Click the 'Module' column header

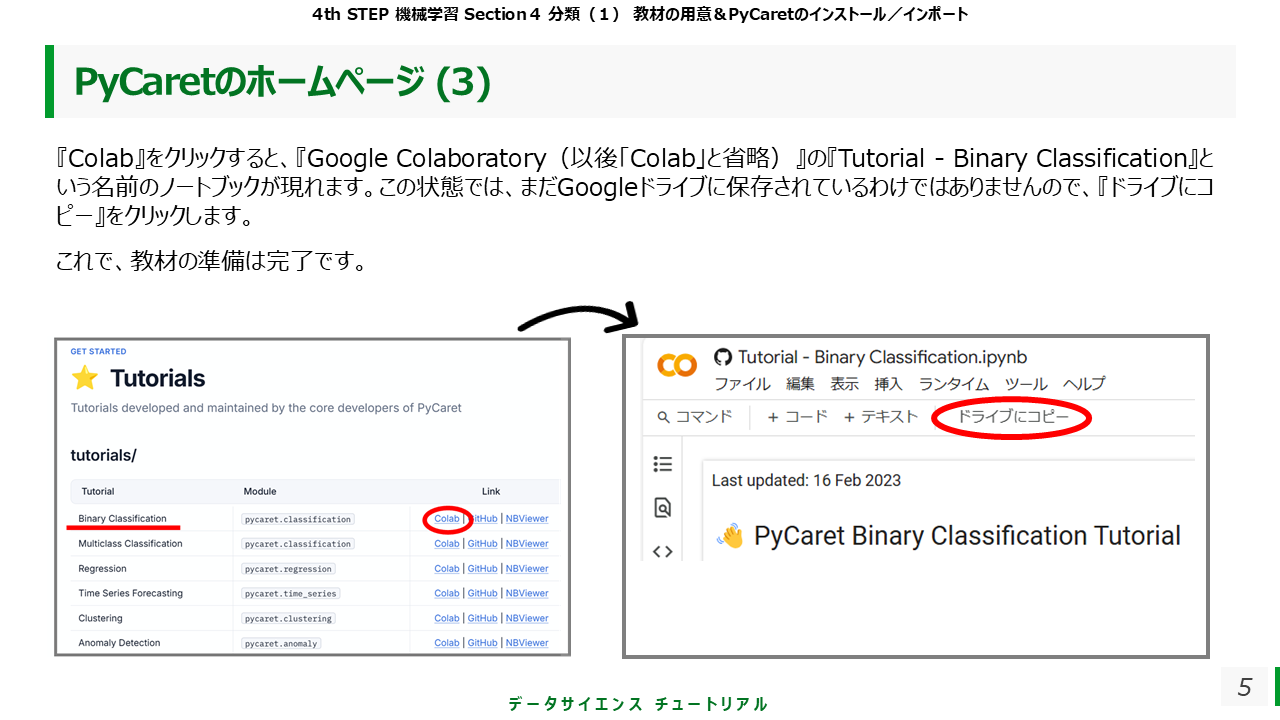260,491
